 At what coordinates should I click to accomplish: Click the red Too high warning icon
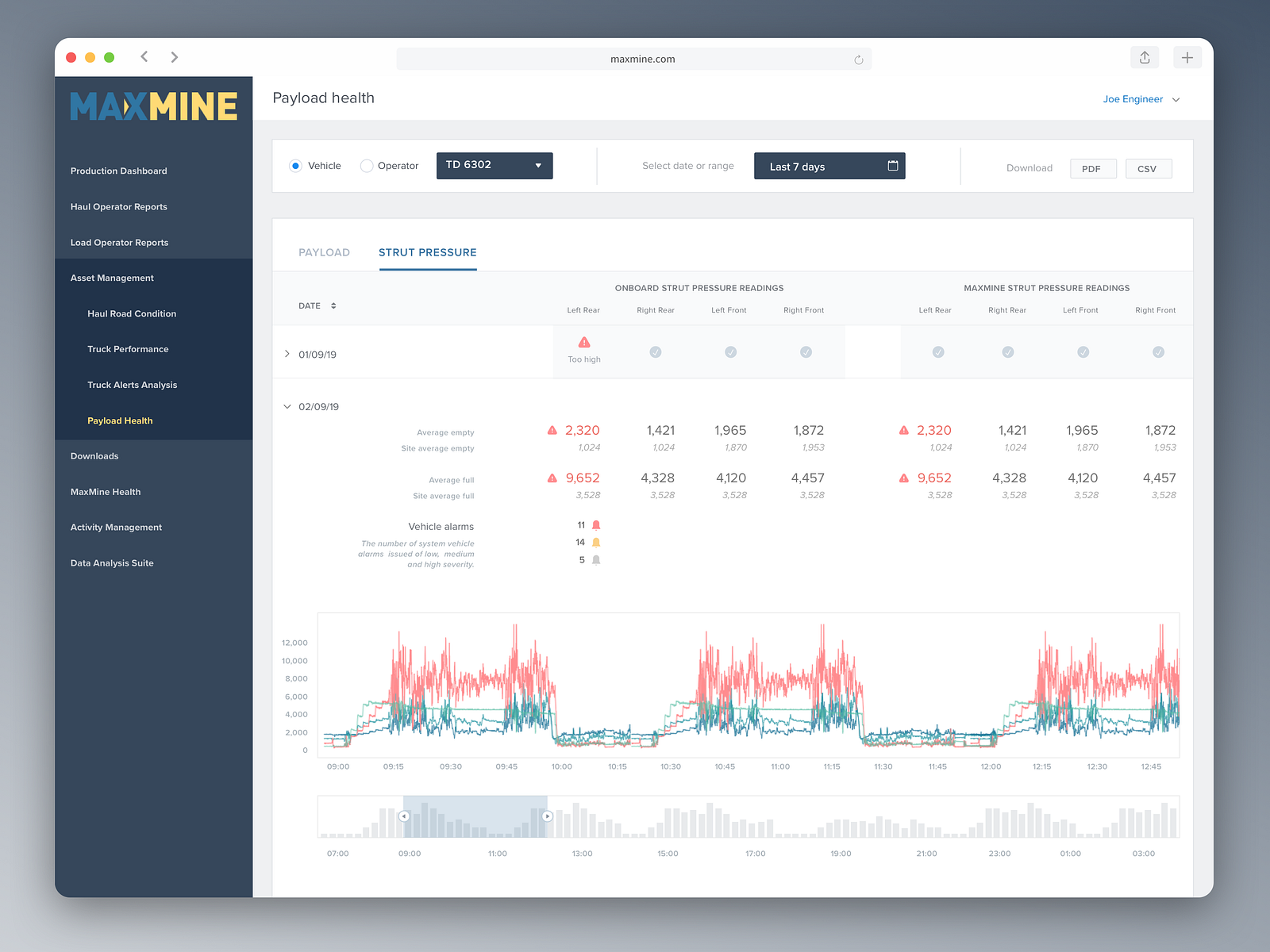click(584, 342)
